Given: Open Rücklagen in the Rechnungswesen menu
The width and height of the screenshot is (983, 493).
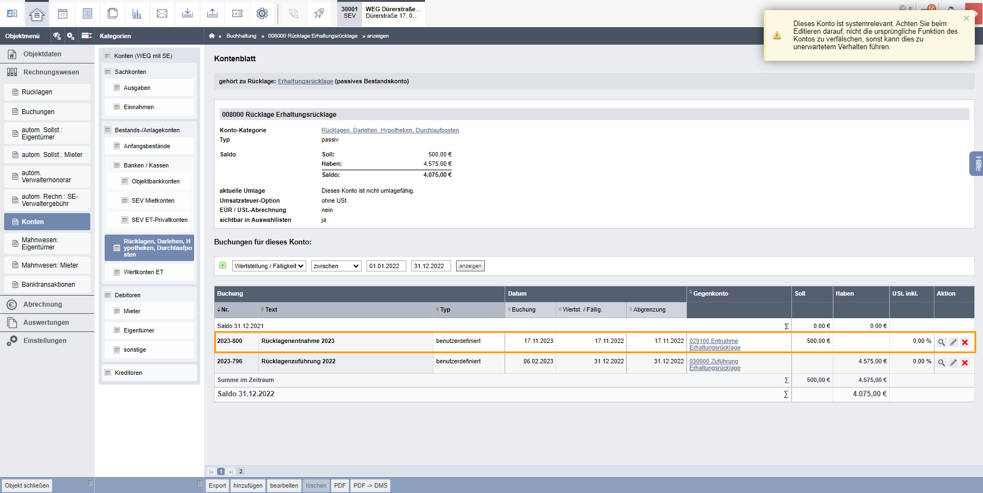Looking at the screenshot, I should [47, 92].
